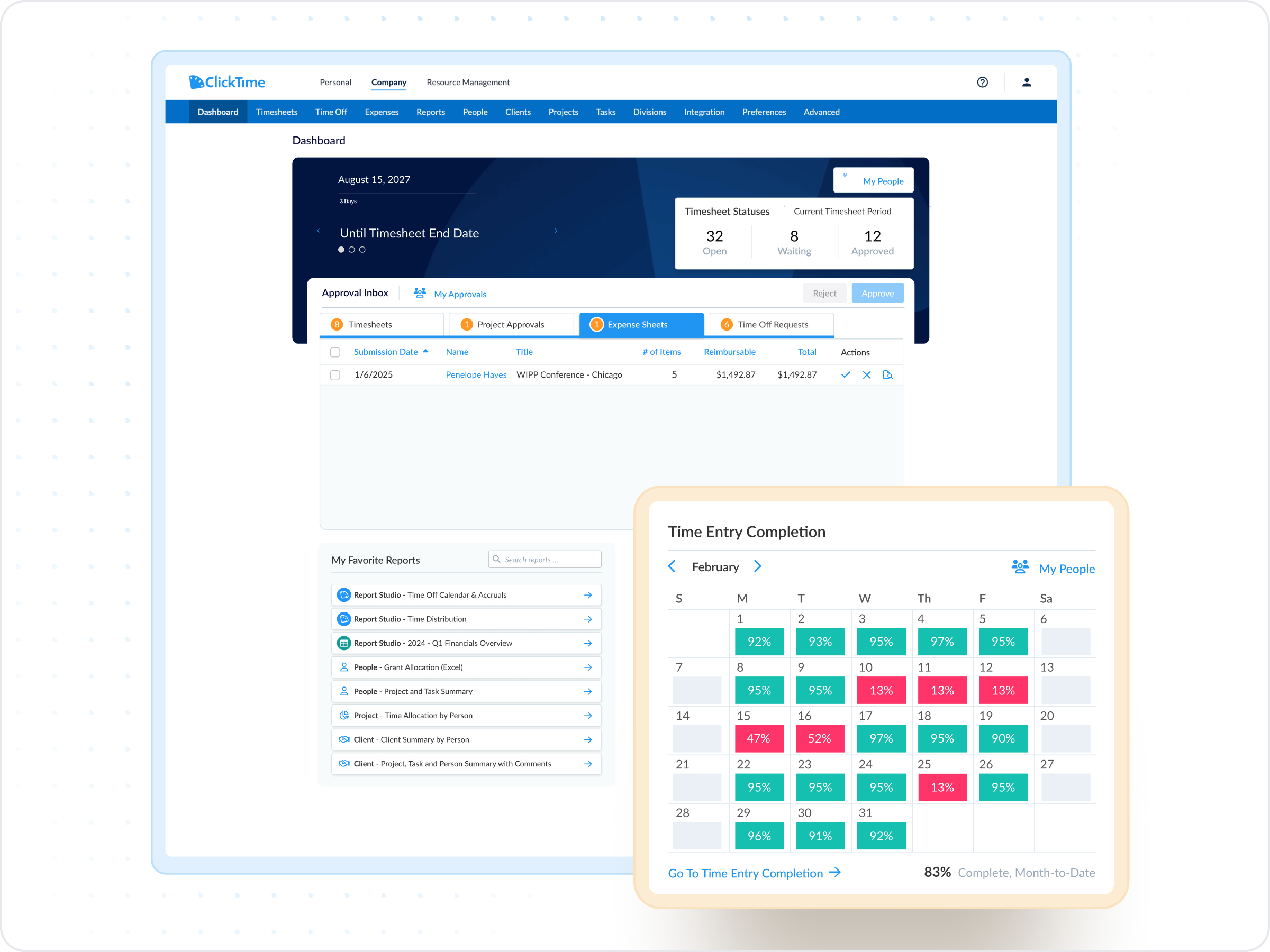Go to previous month before February
This screenshot has width=1270, height=952.
[x=672, y=566]
